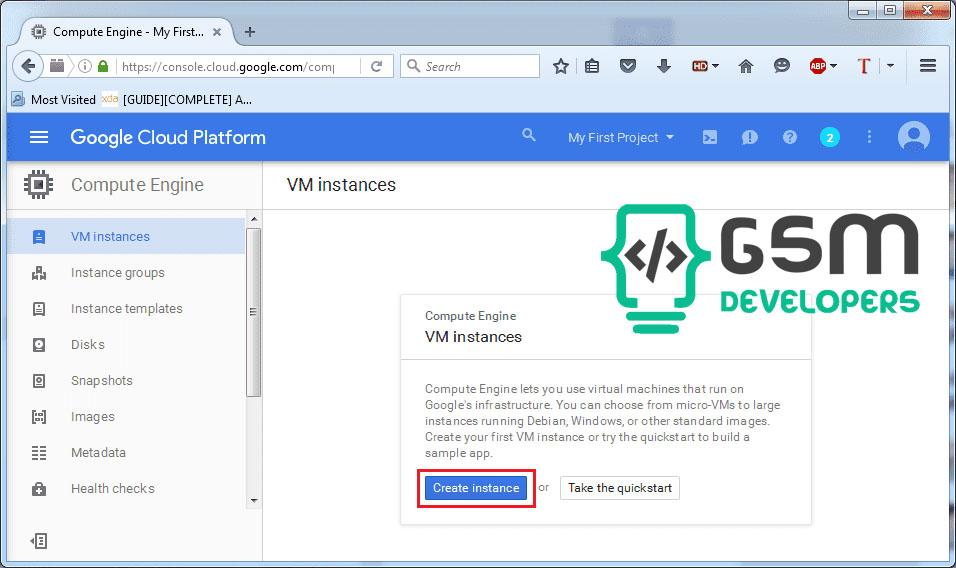This screenshot has width=956, height=568.
Task: Open the help question mark icon
Action: 790,137
